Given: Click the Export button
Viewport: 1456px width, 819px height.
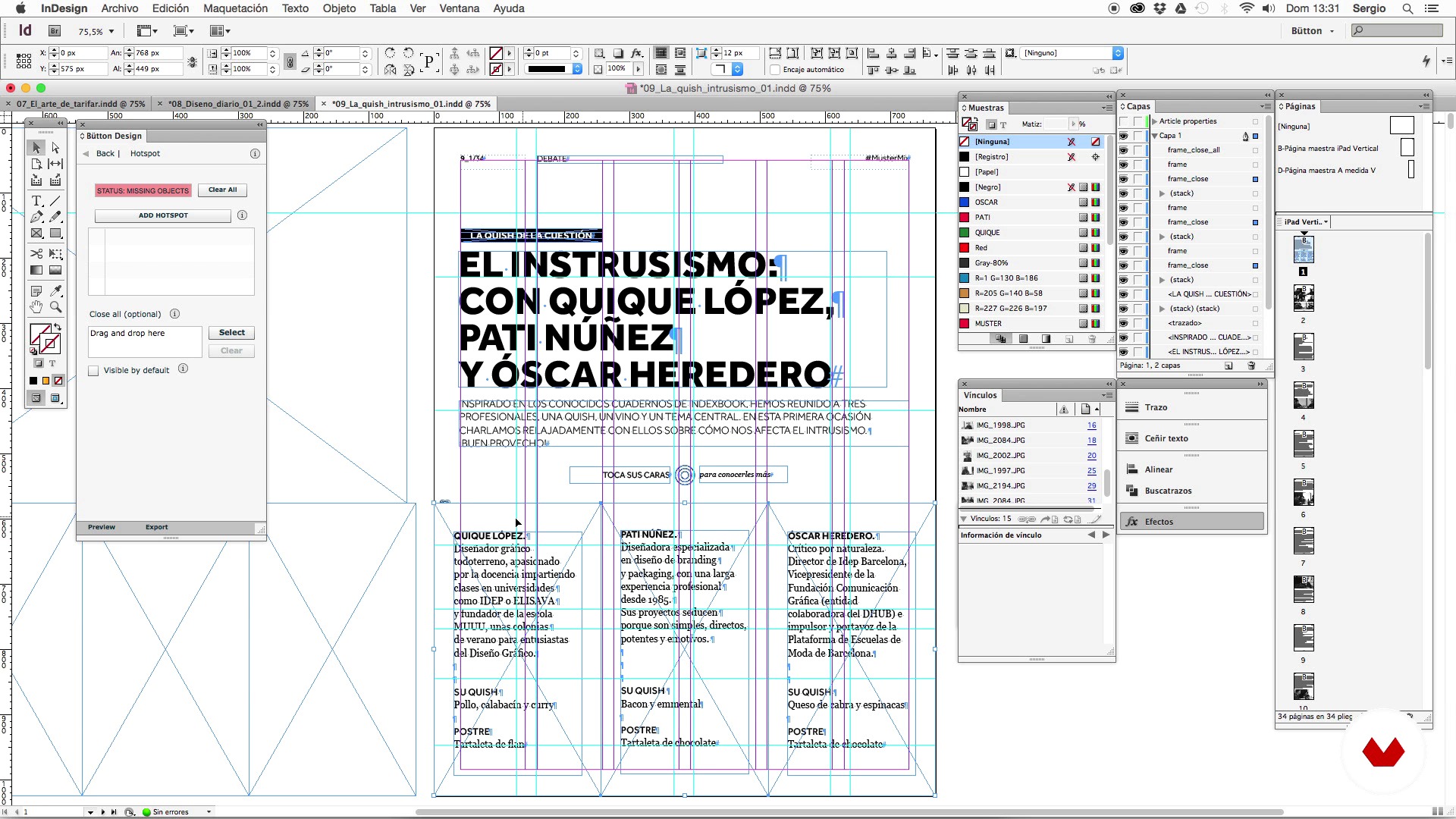Looking at the screenshot, I should [x=156, y=527].
